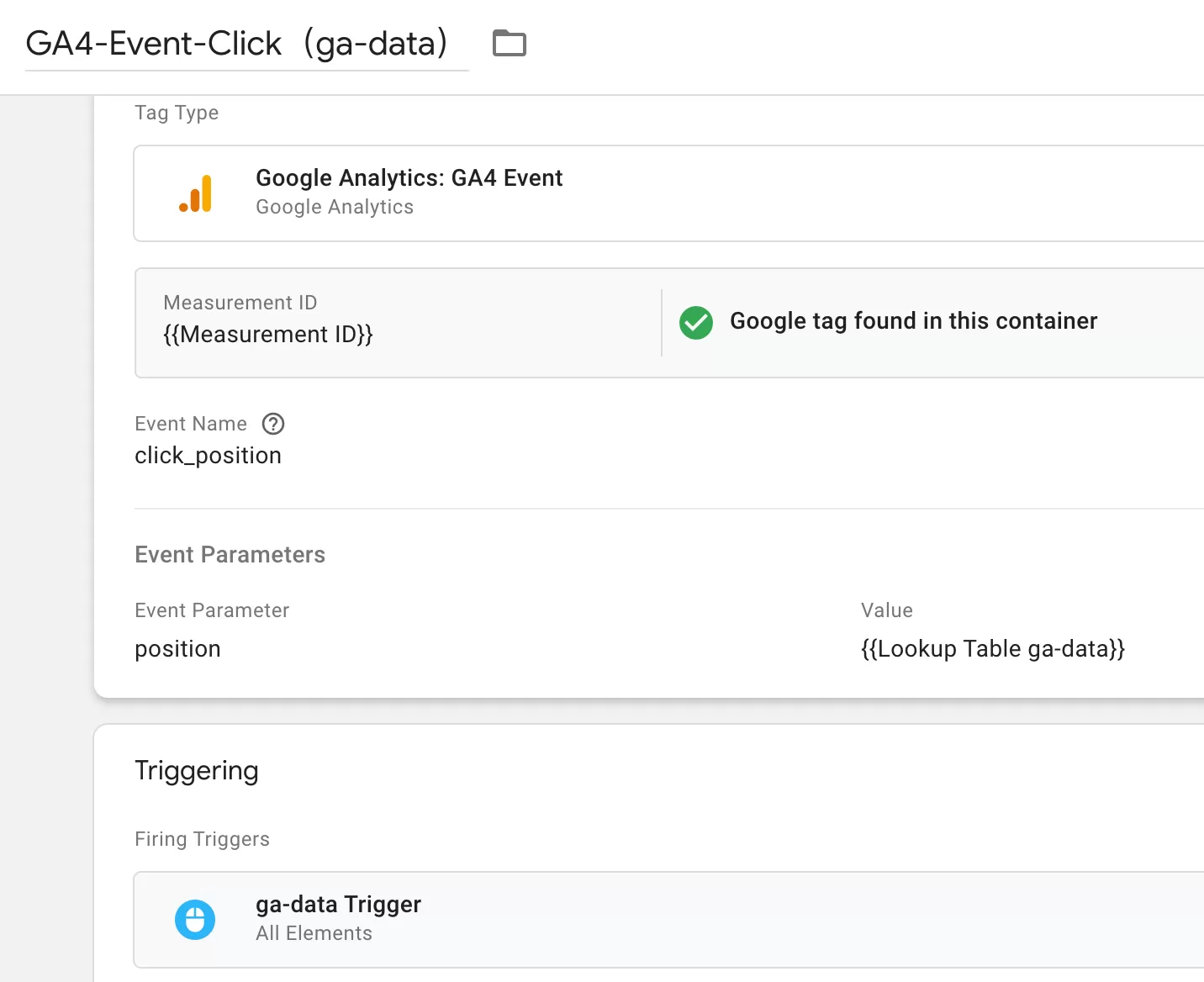The height and width of the screenshot is (982, 1204).
Task: Click the Event Parameters heading
Action: 230,555
